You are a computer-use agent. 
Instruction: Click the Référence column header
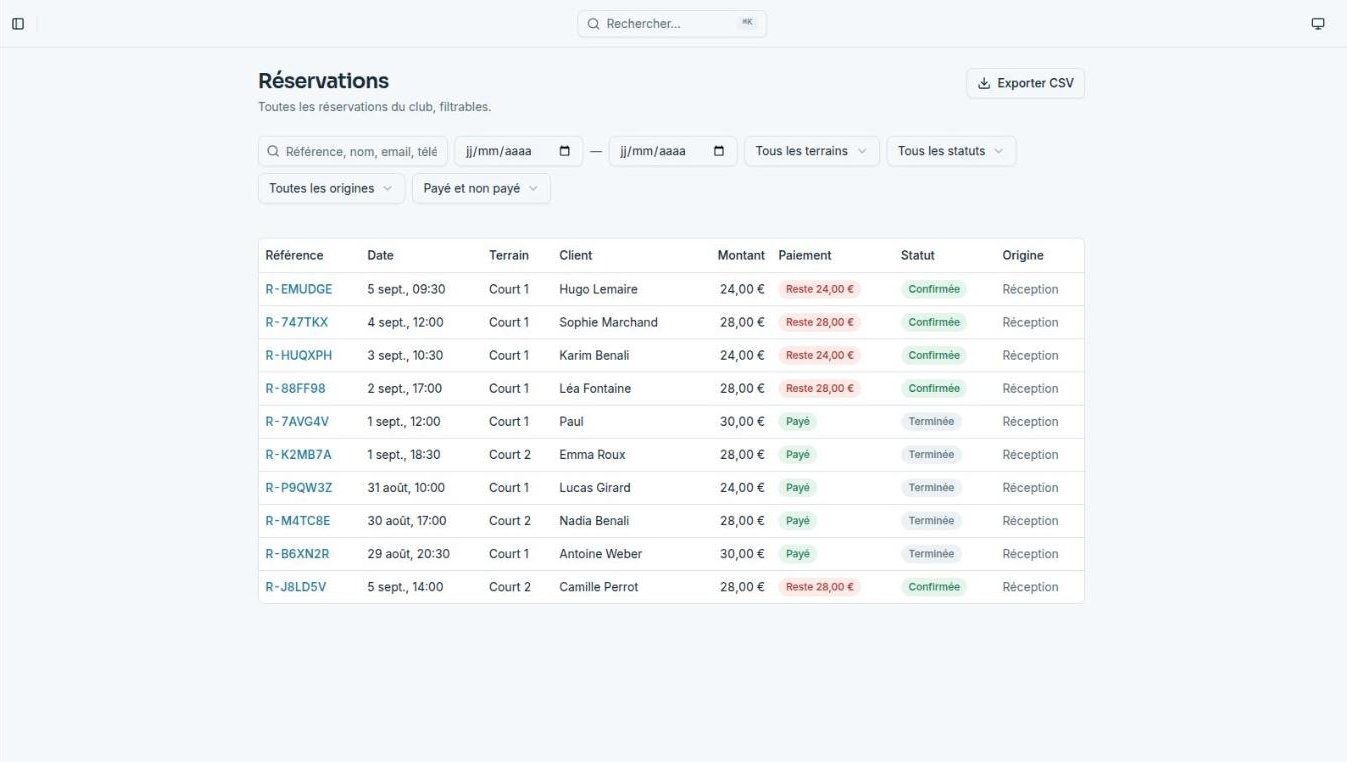pyautogui.click(x=294, y=255)
